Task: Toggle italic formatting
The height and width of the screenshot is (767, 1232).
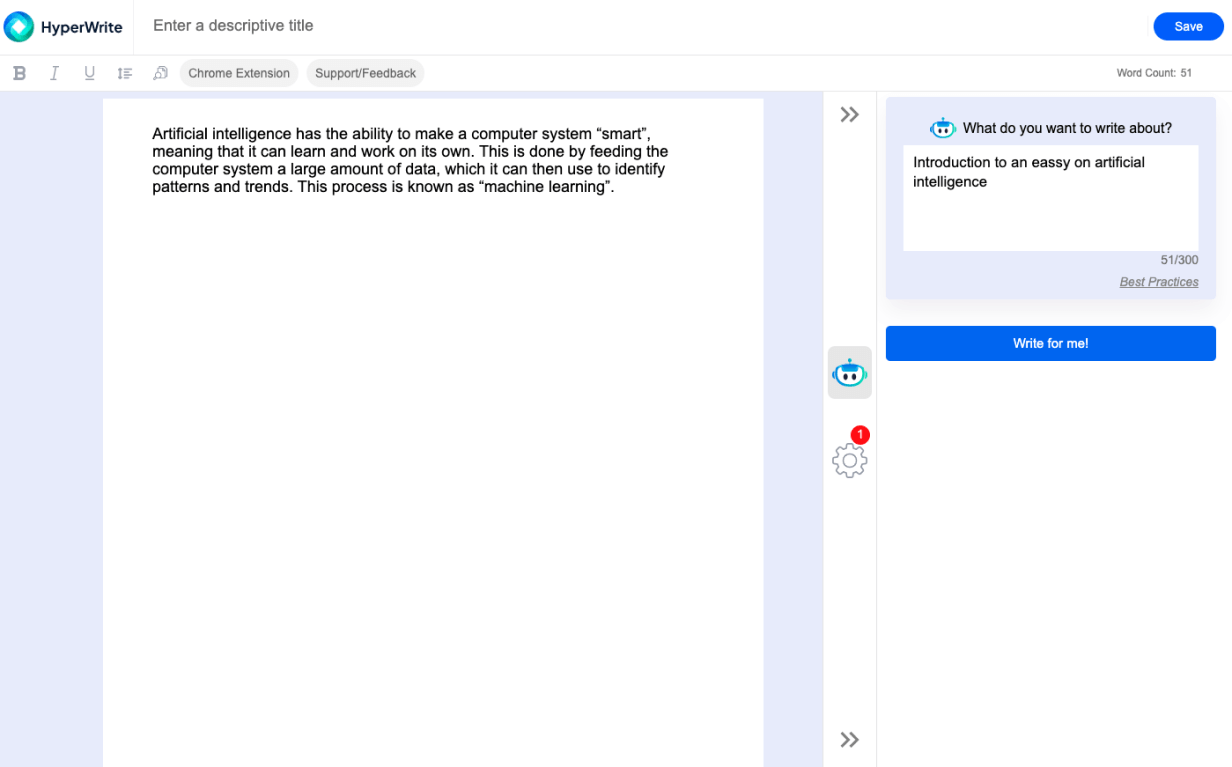Action: [x=54, y=73]
